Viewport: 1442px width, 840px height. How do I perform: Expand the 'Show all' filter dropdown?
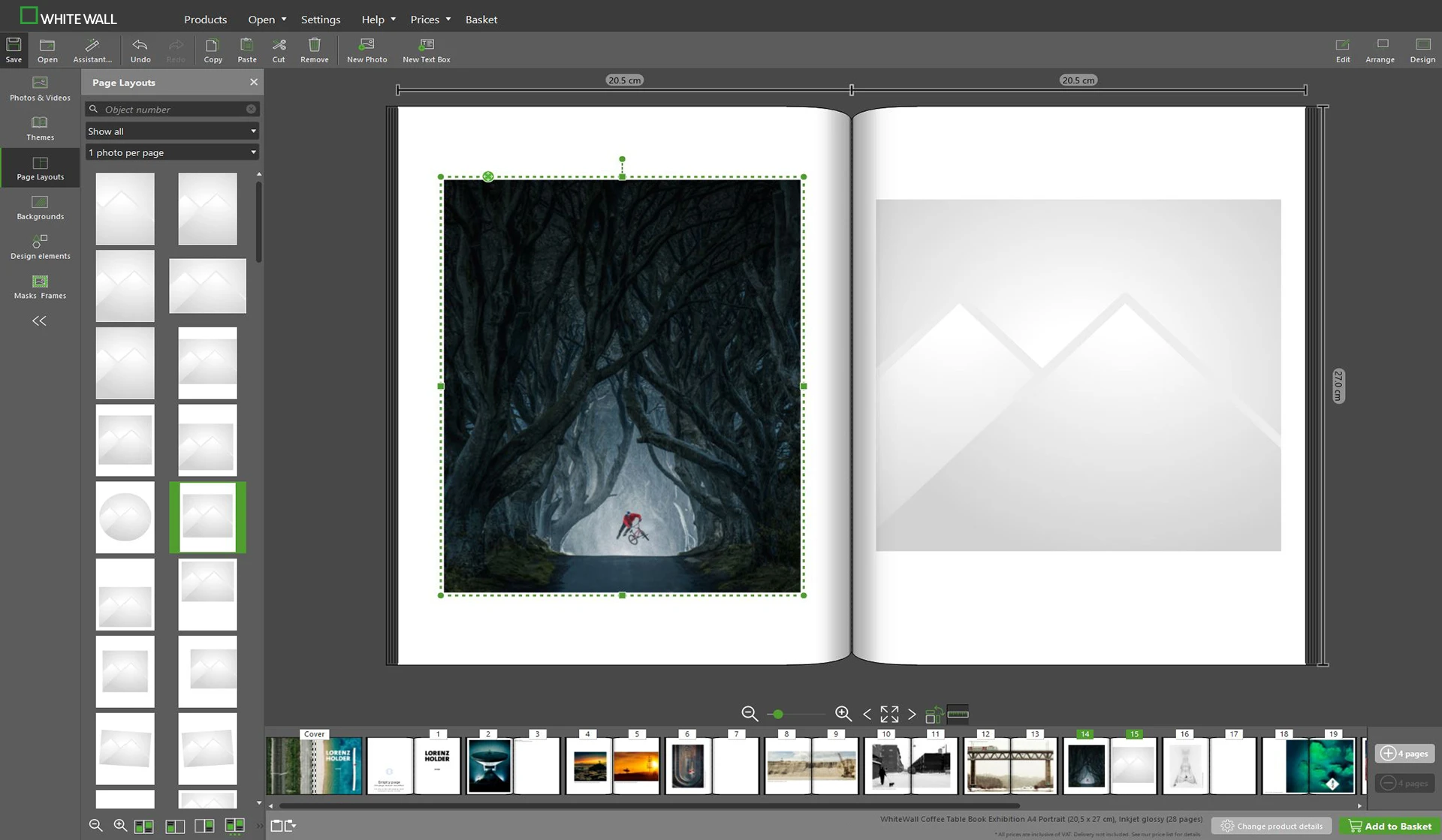(x=172, y=131)
